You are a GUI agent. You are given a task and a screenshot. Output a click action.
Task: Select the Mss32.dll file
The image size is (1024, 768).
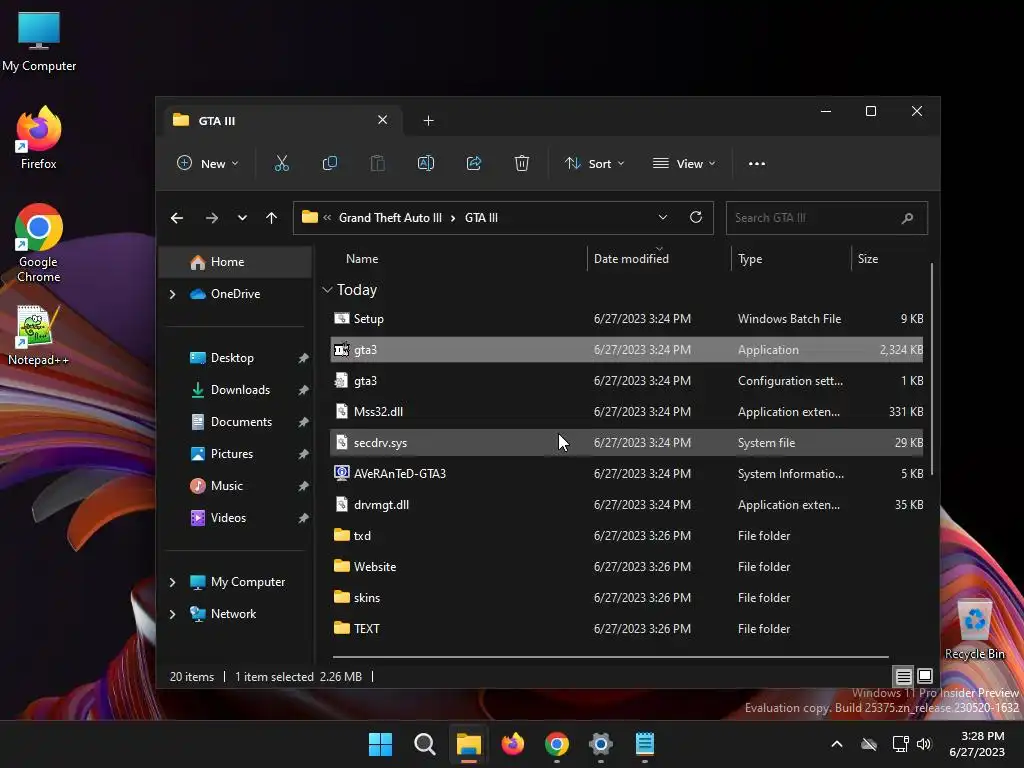click(627, 411)
